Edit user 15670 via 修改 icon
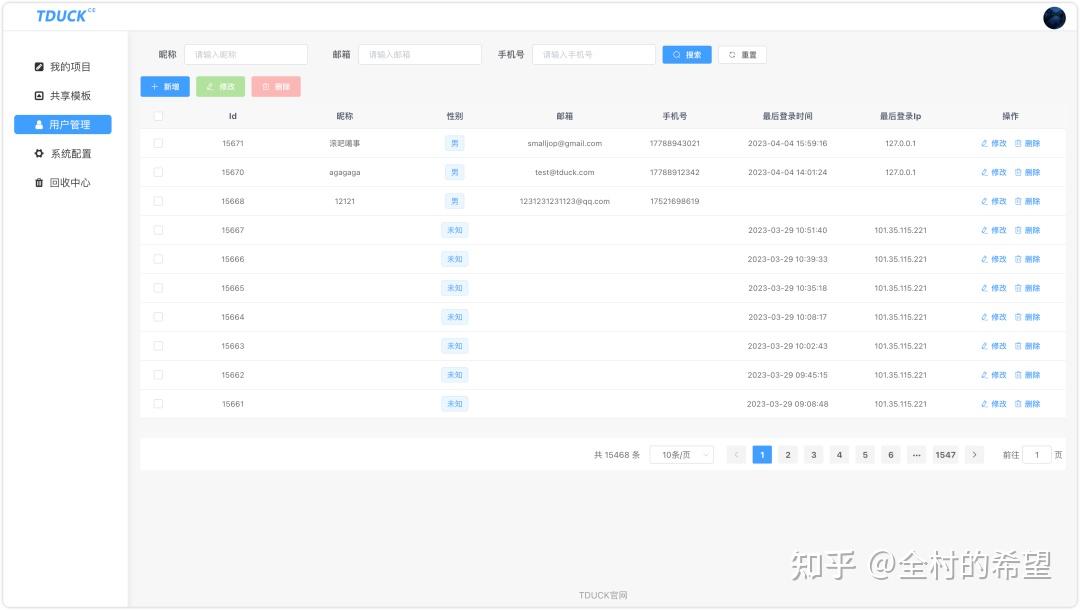The image size is (1080, 610). (994, 172)
